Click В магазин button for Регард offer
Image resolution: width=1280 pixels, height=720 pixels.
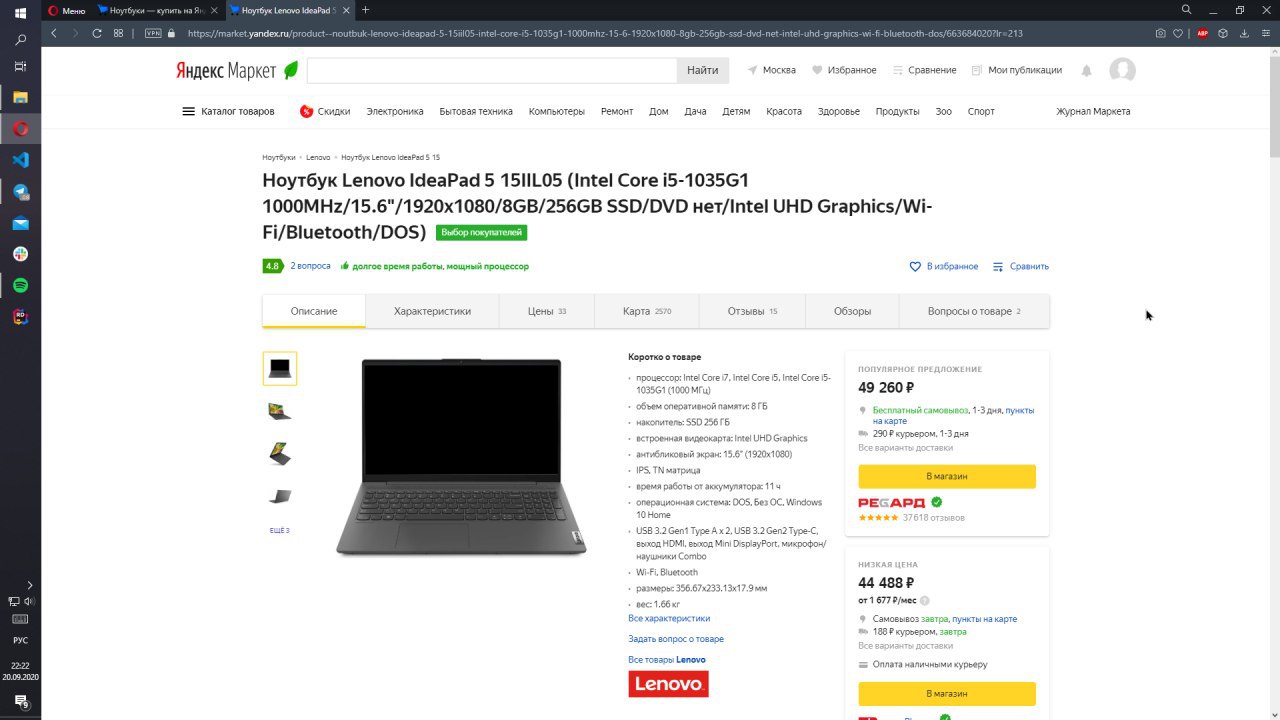(x=947, y=476)
